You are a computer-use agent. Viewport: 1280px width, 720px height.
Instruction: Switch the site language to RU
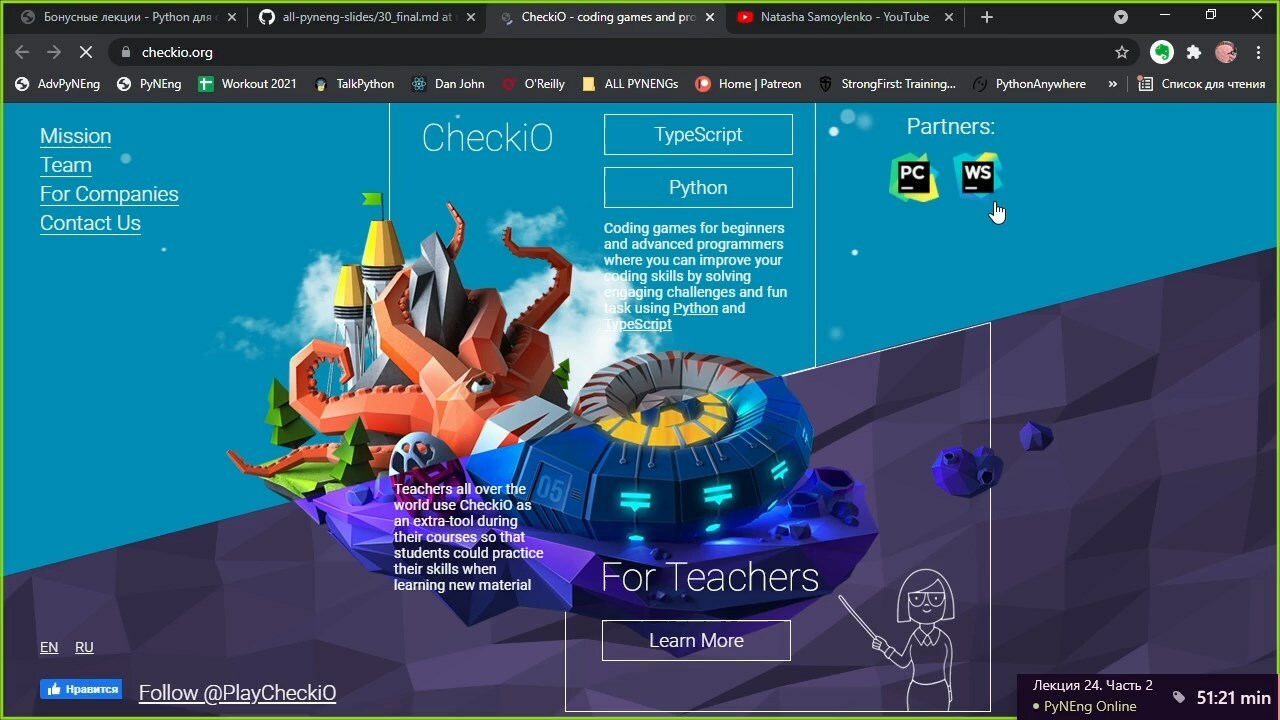(84, 647)
